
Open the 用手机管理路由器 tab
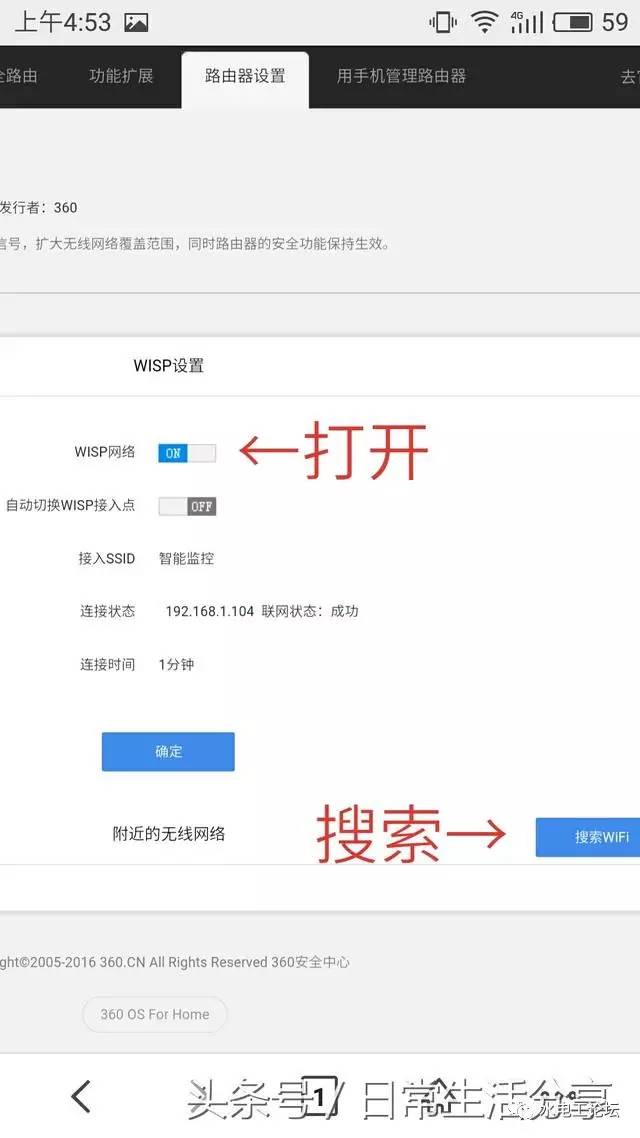(401, 76)
